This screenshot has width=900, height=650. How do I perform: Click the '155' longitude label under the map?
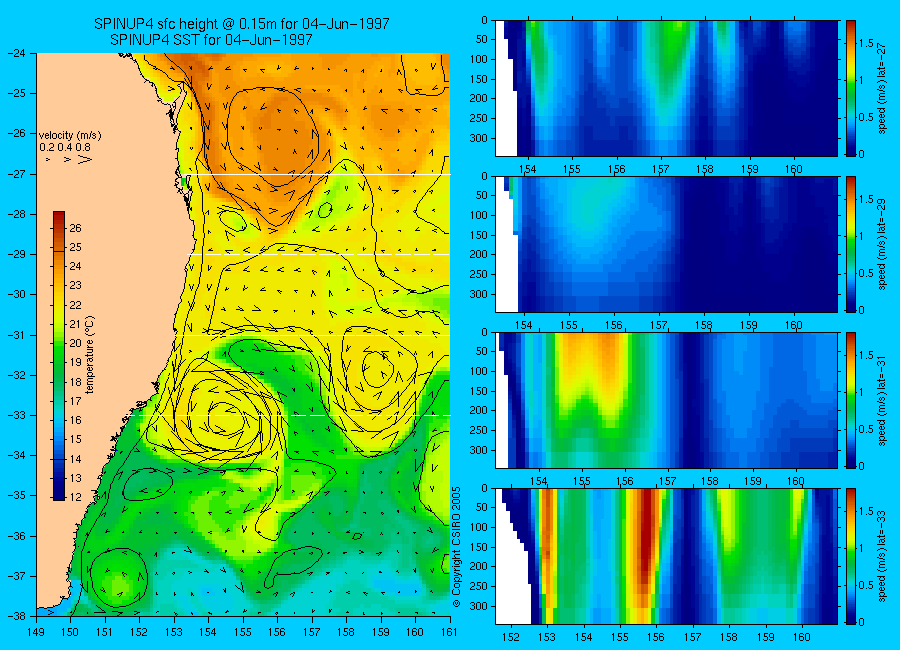[x=243, y=632]
